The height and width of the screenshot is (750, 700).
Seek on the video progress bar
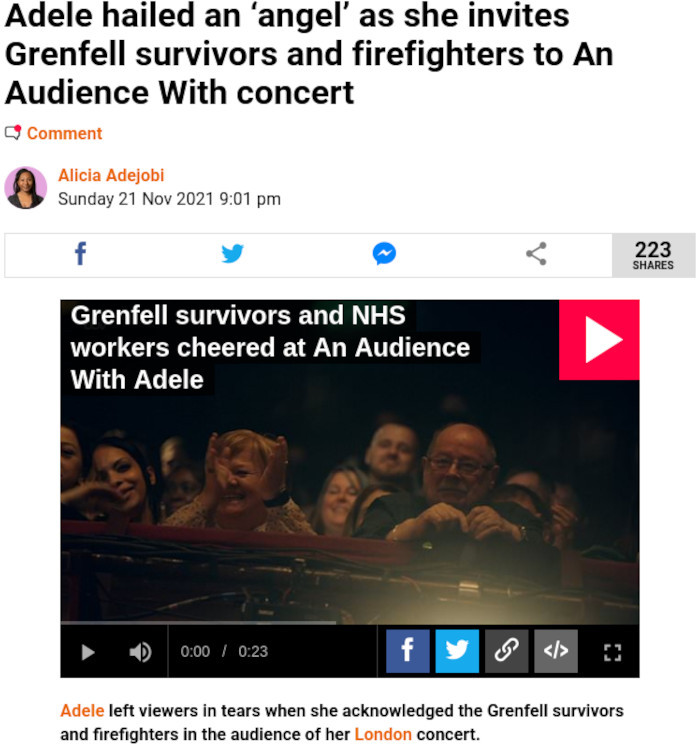click(x=350, y=623)
